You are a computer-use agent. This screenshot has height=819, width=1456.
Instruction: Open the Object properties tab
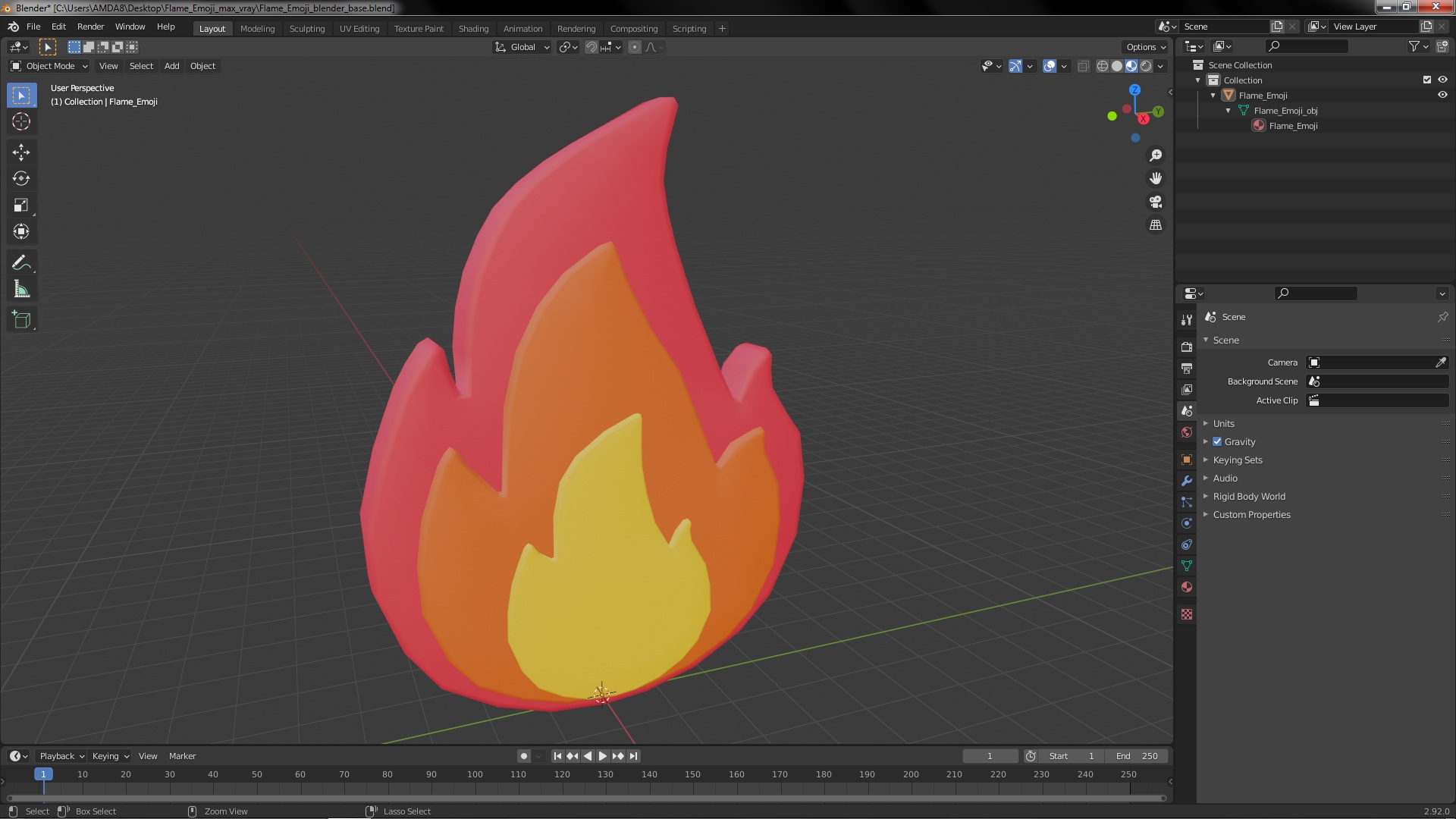(1187, 460)
